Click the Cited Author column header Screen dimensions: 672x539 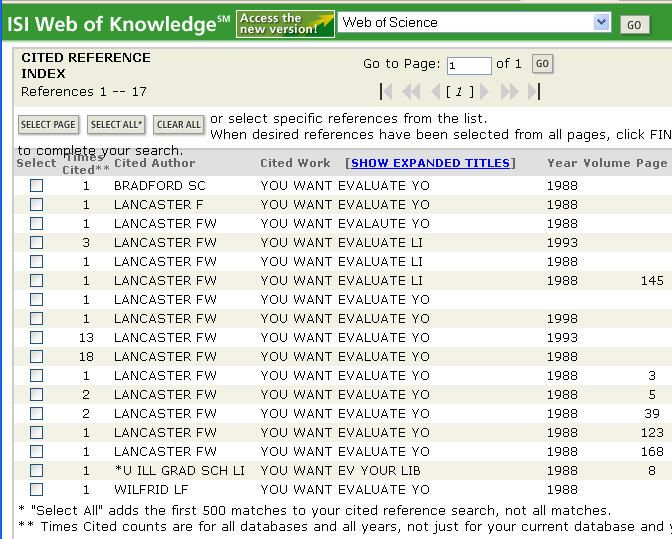click(155, 163)
